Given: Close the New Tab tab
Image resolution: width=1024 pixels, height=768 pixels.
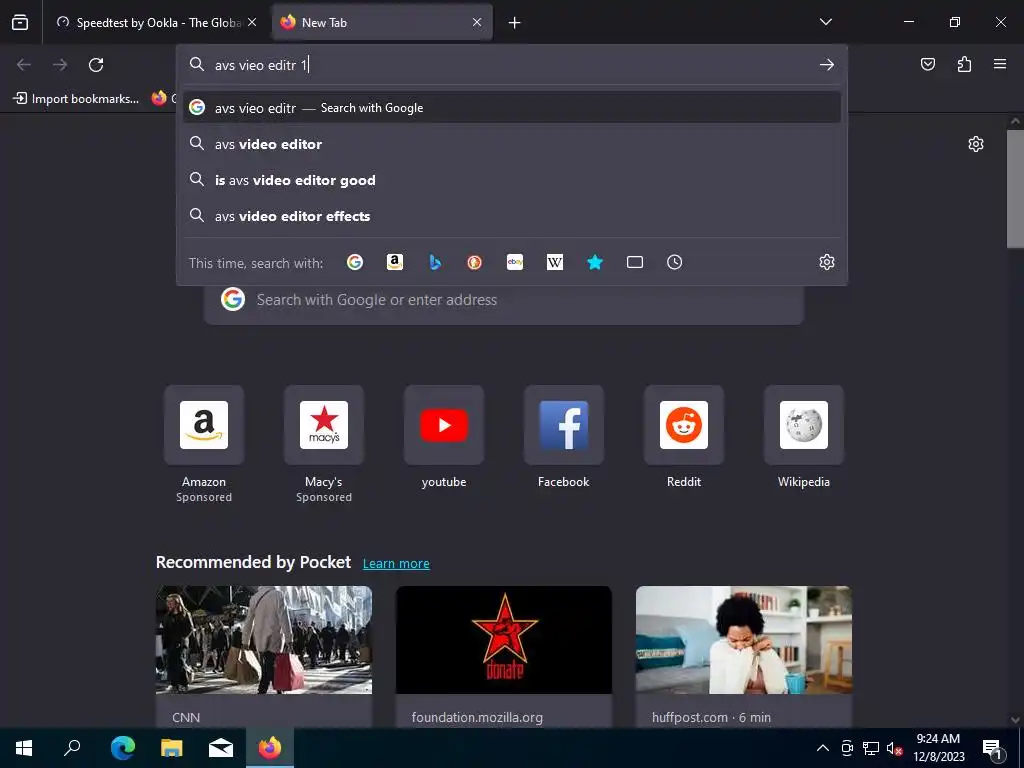Looking at the screenshot, I should click(x=477, y=22).
